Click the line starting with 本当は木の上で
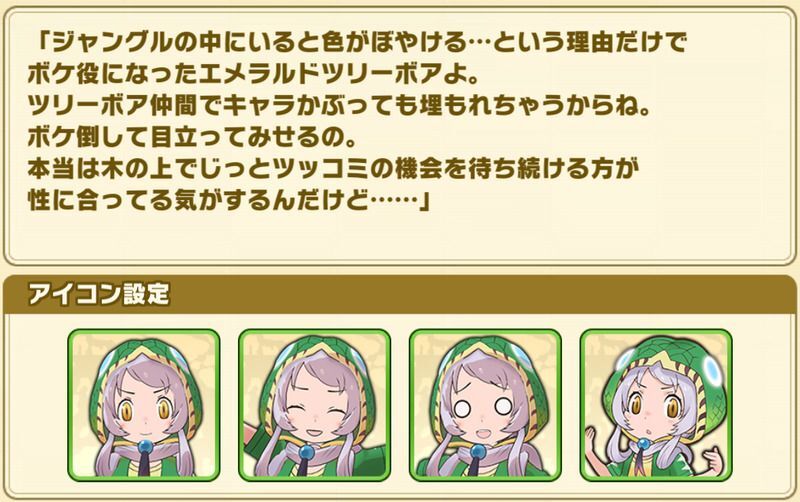 333,169
